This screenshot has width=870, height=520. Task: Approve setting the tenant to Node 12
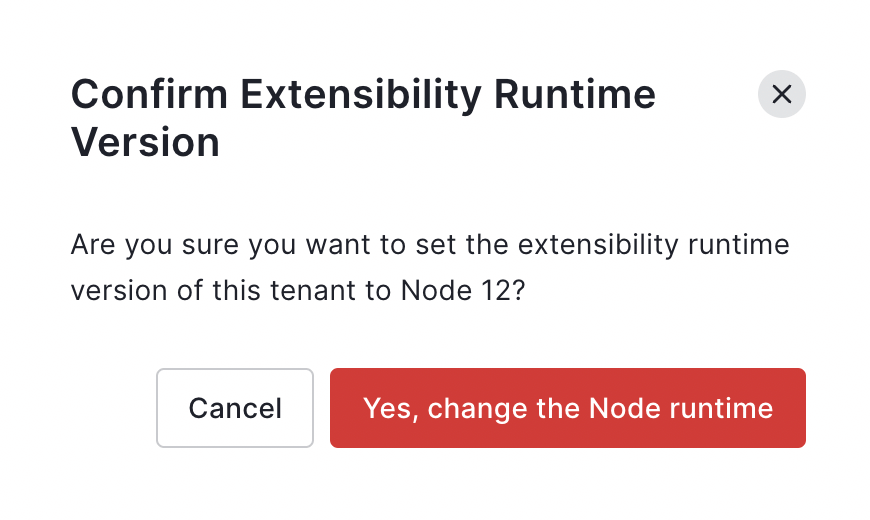[x=568, y=408]
